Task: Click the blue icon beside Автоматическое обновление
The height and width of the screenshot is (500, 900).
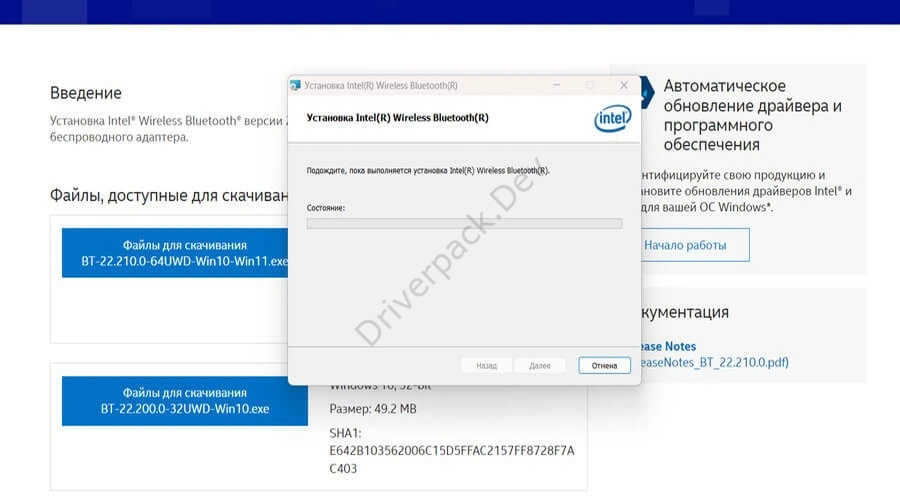Action: [647, 92]
